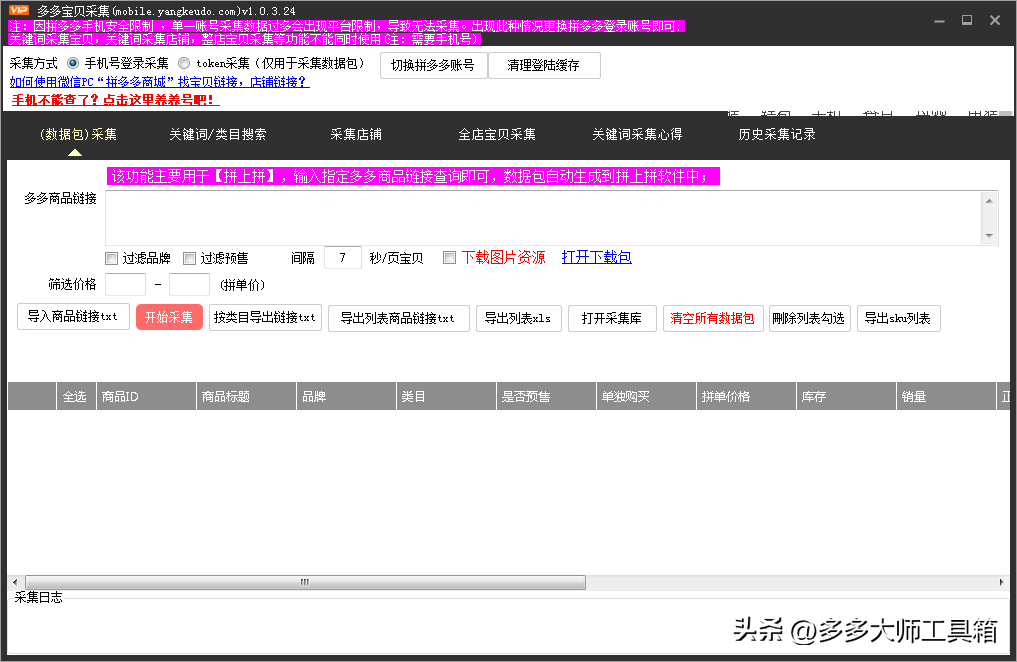Open the 打开下载包 link

pos(596,257)
